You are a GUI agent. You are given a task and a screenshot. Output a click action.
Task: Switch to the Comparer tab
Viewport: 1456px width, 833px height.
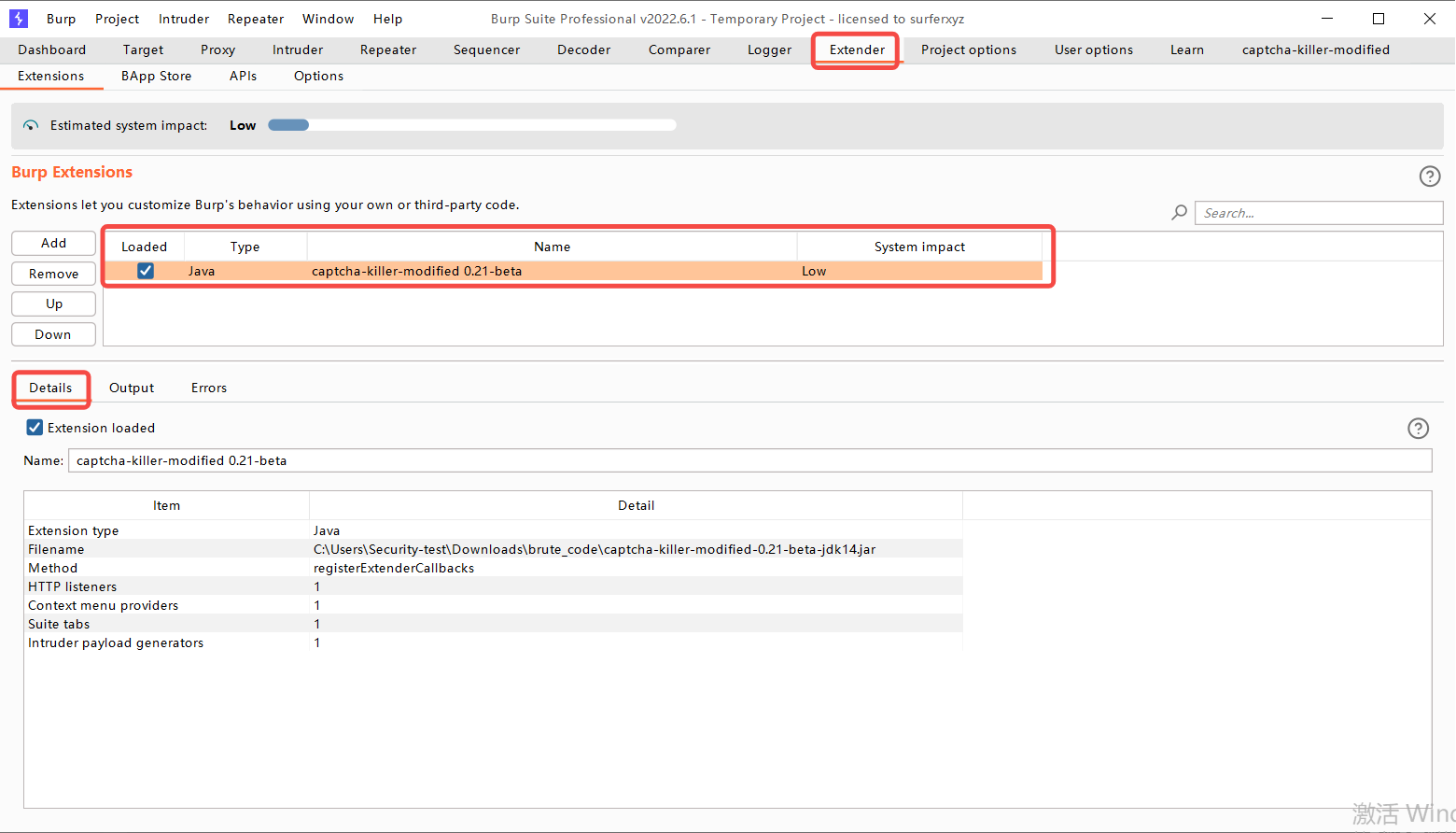click(x=679, y=49)
